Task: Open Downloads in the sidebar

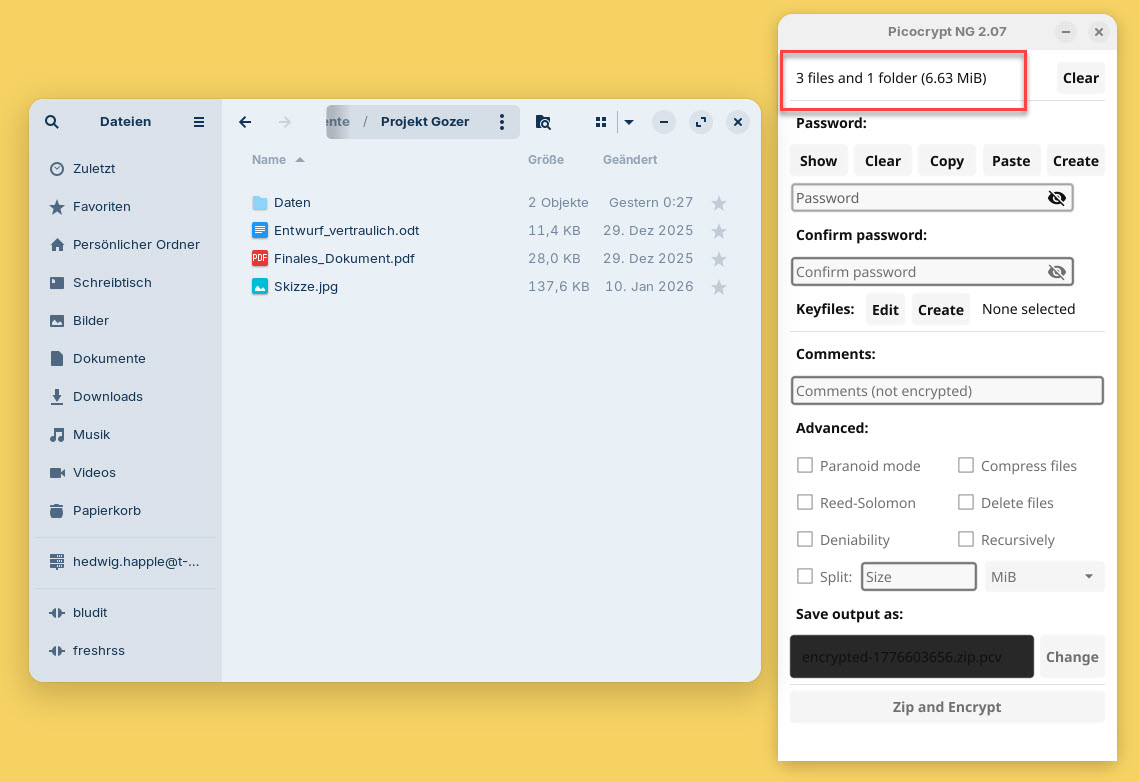Action: 108,397
